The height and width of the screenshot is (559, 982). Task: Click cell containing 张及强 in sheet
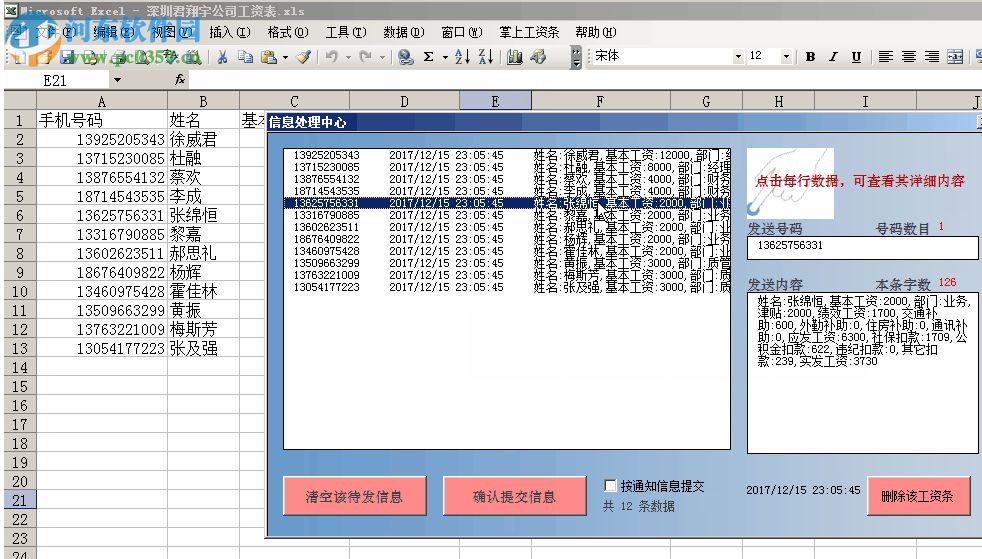pos(204,348)
